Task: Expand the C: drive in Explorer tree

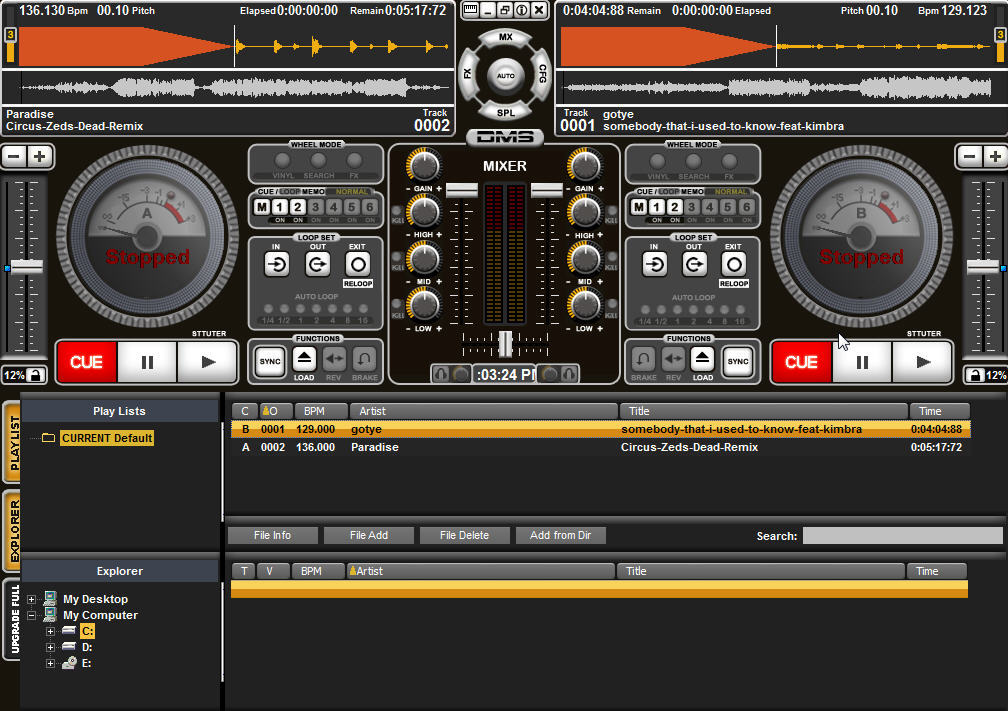Action: [50, 631]
